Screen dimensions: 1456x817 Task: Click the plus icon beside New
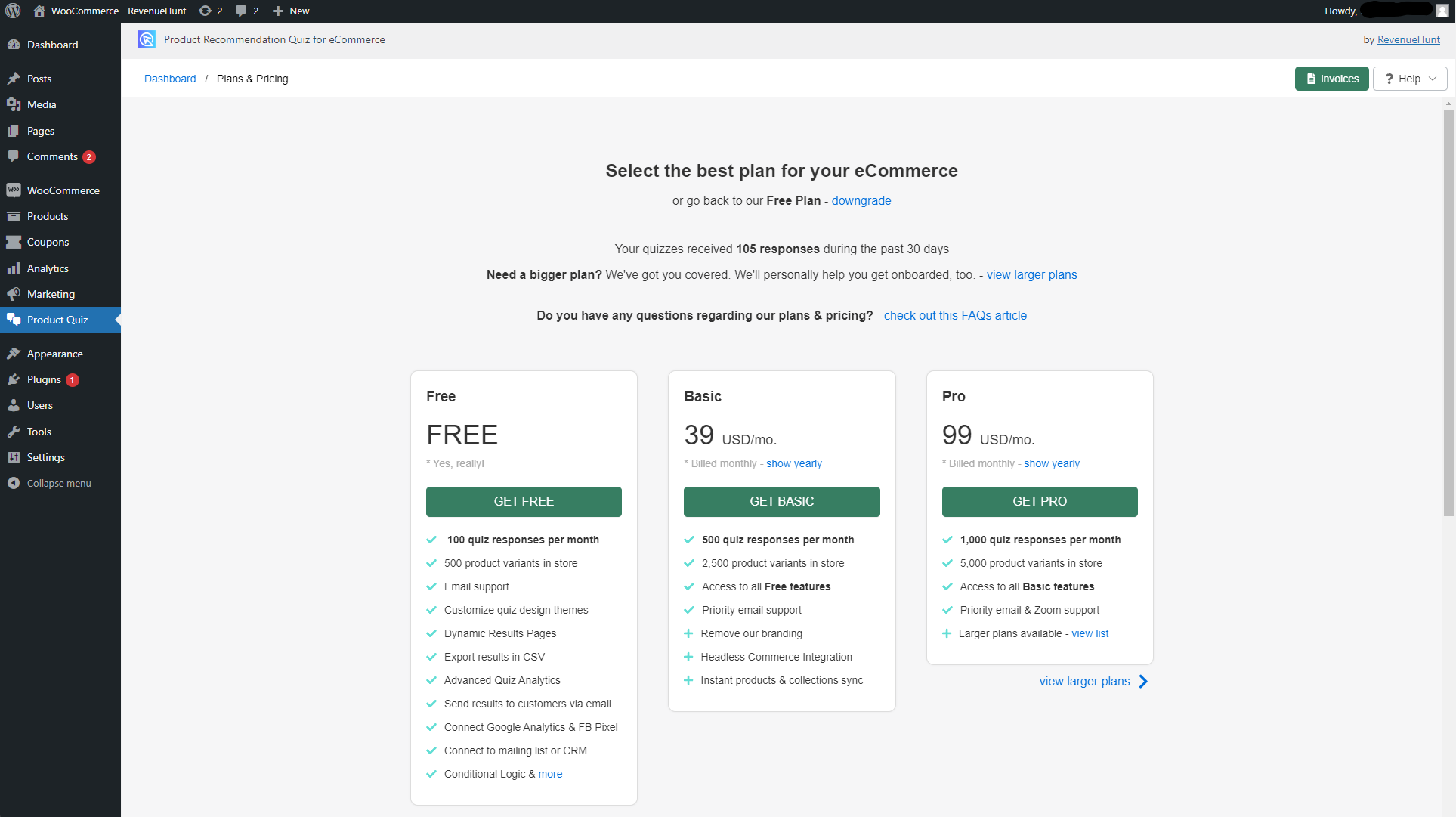(x=278, y=11)
